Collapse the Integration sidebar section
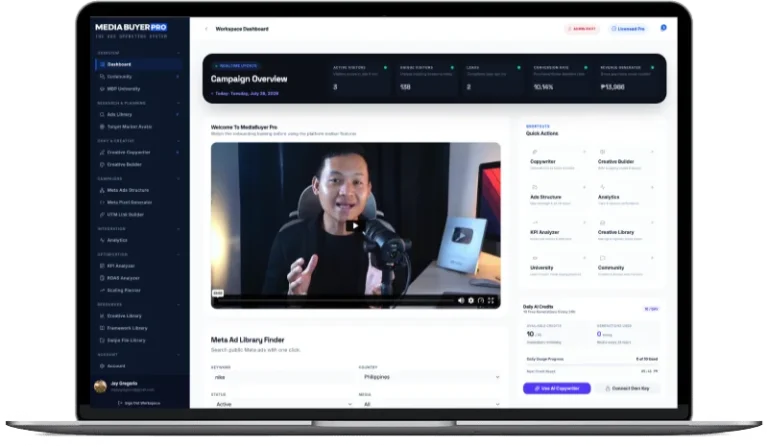768x447 pixels. click(178, 229)
